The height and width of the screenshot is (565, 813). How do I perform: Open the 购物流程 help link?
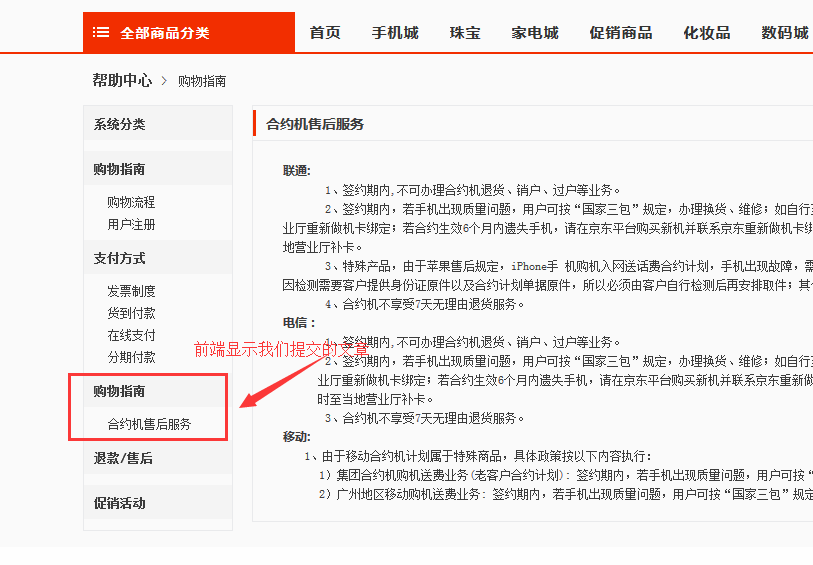[131, 202]
